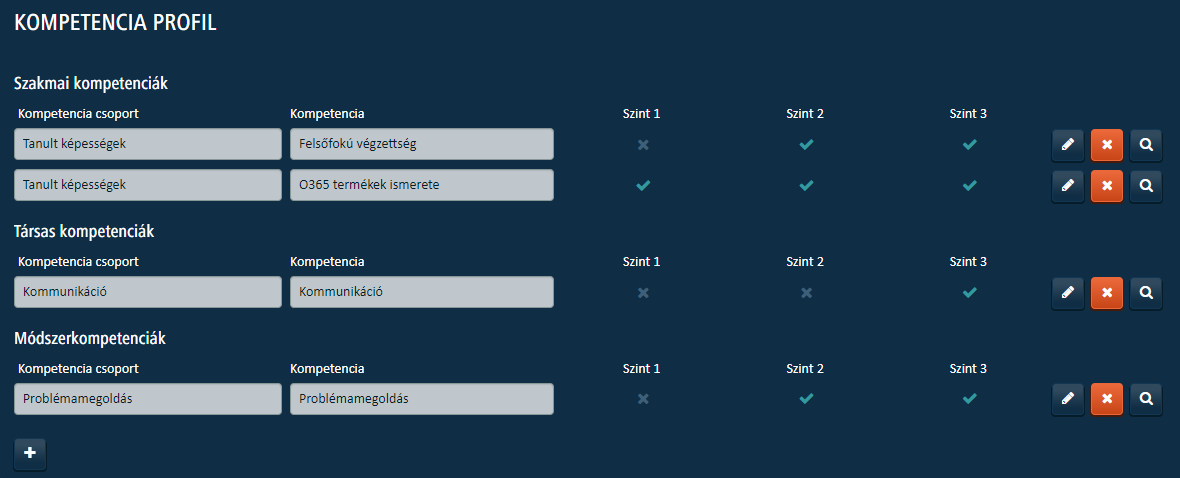This screenshot has height=478, width=1180.
Task: Delete the Problémamegoldás competency row
Action: coord(1107,399)
